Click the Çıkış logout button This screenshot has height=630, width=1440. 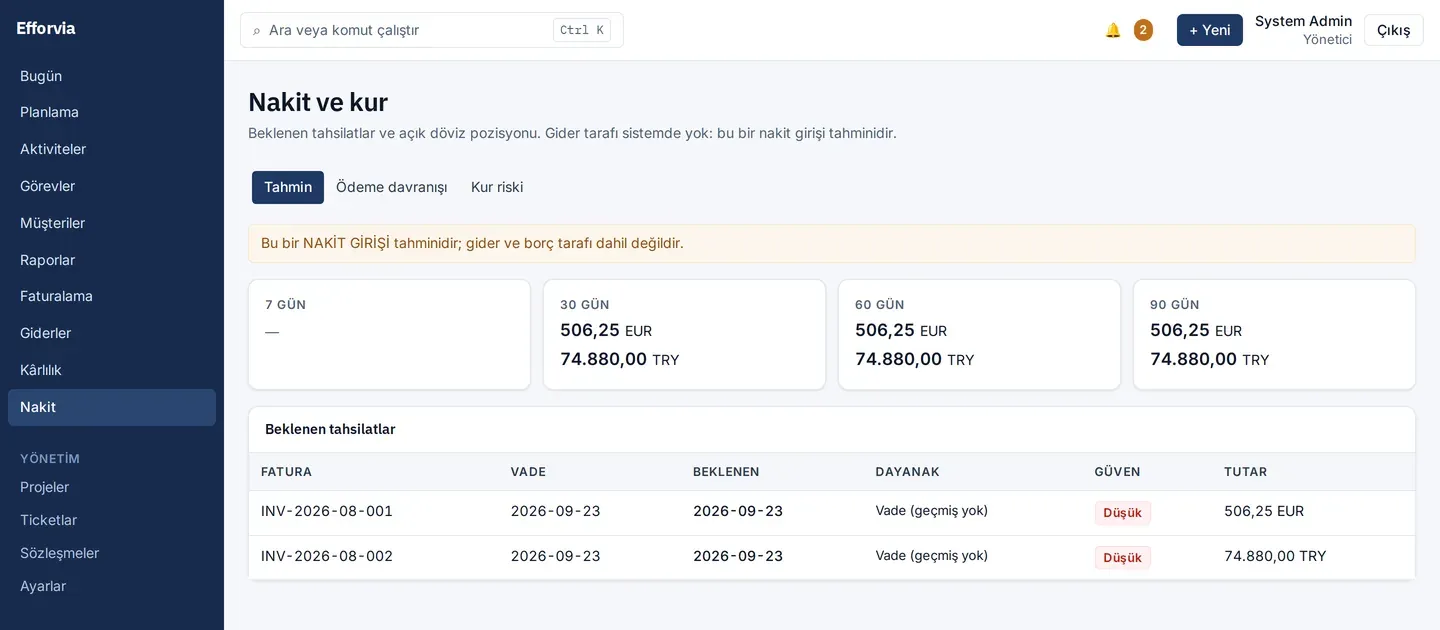[1394, 30]
